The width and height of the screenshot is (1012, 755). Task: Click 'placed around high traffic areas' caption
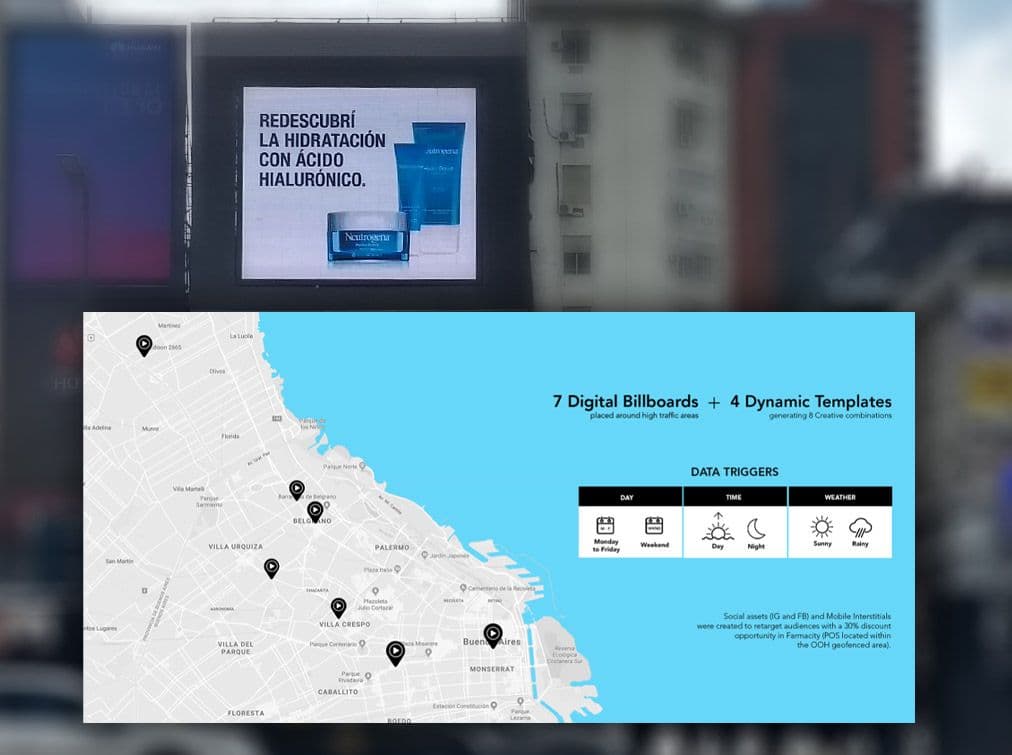pos(643,416)
